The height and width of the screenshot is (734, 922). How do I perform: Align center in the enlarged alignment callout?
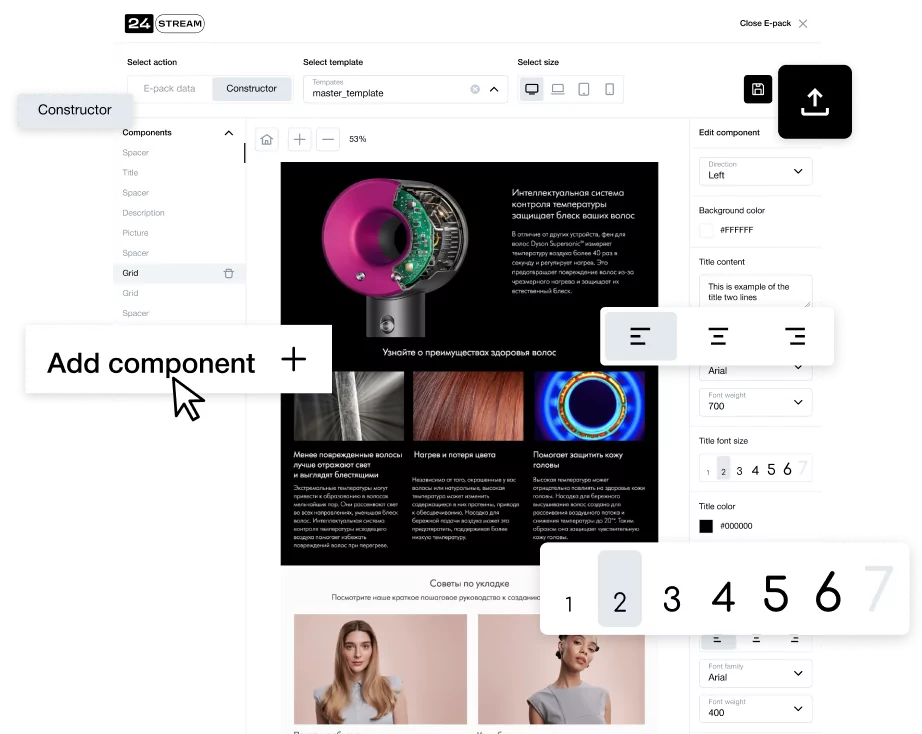click(x=718, y=336)
